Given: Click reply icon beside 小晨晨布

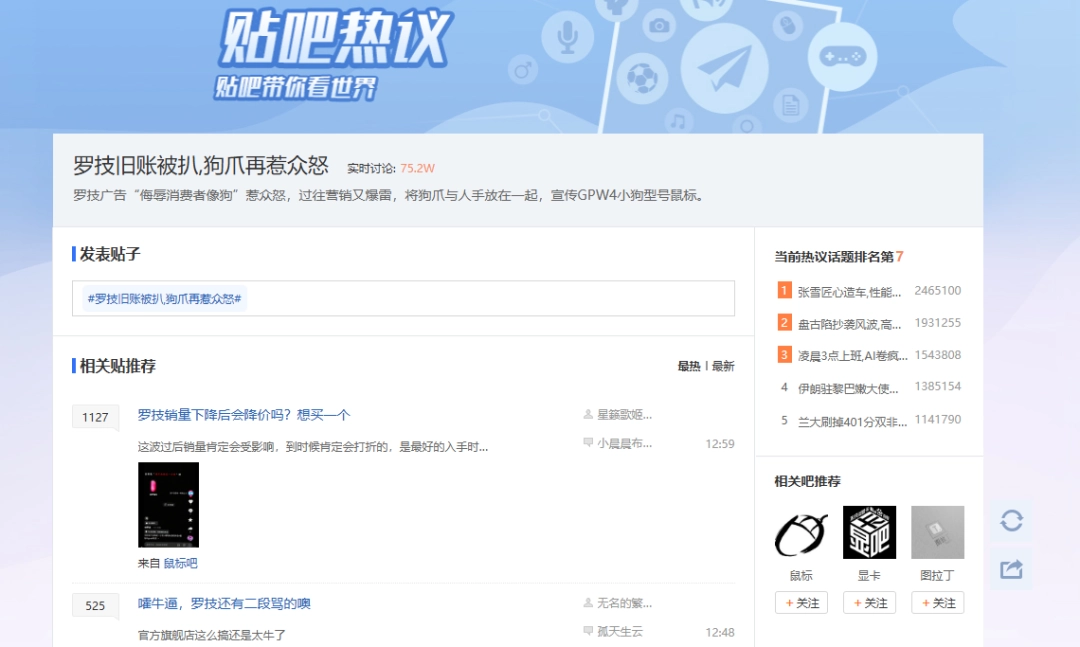Looking at the screenshot, I should click(x=588, y=443).
